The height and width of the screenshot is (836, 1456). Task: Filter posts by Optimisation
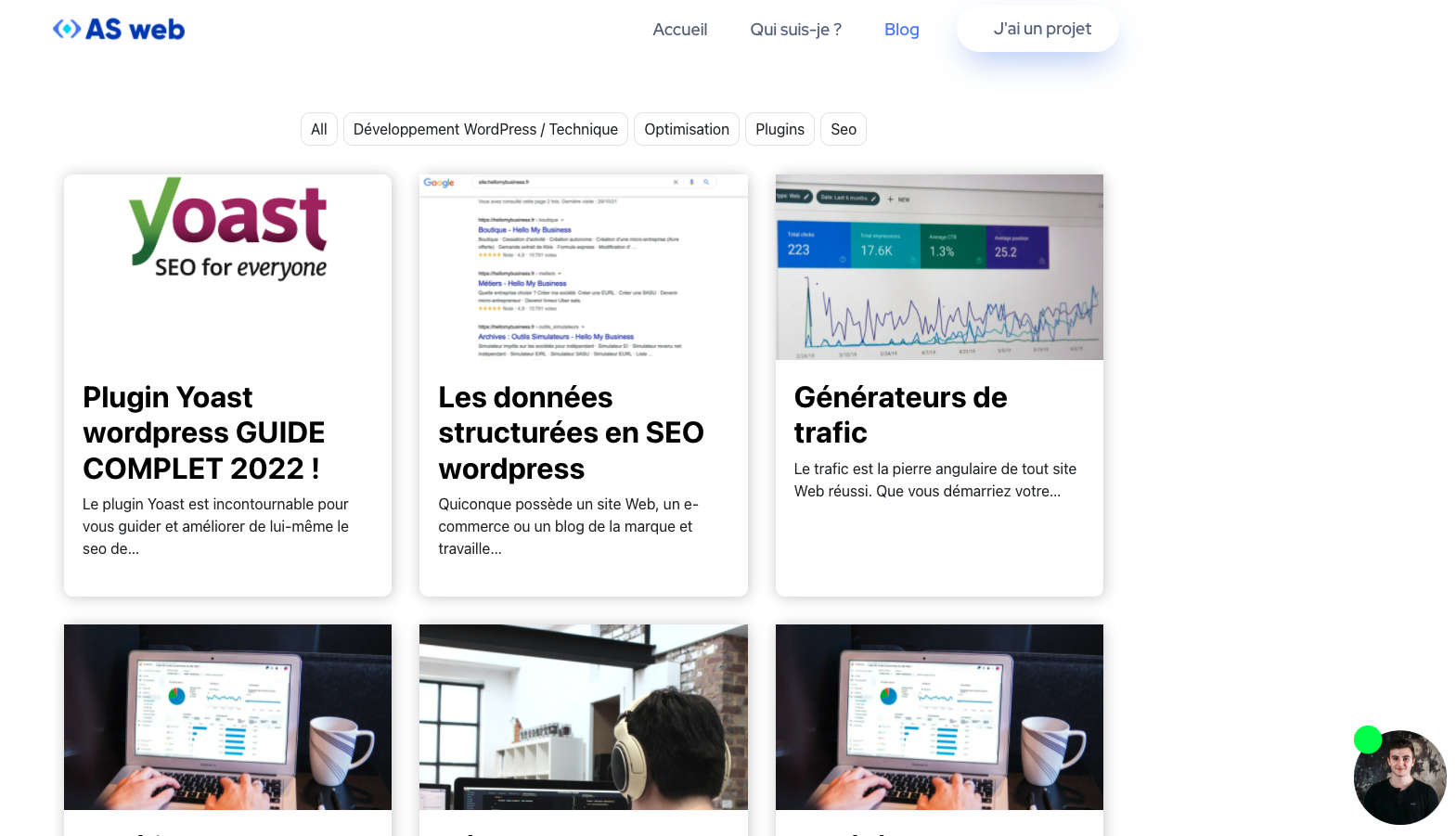coord(687,129)
